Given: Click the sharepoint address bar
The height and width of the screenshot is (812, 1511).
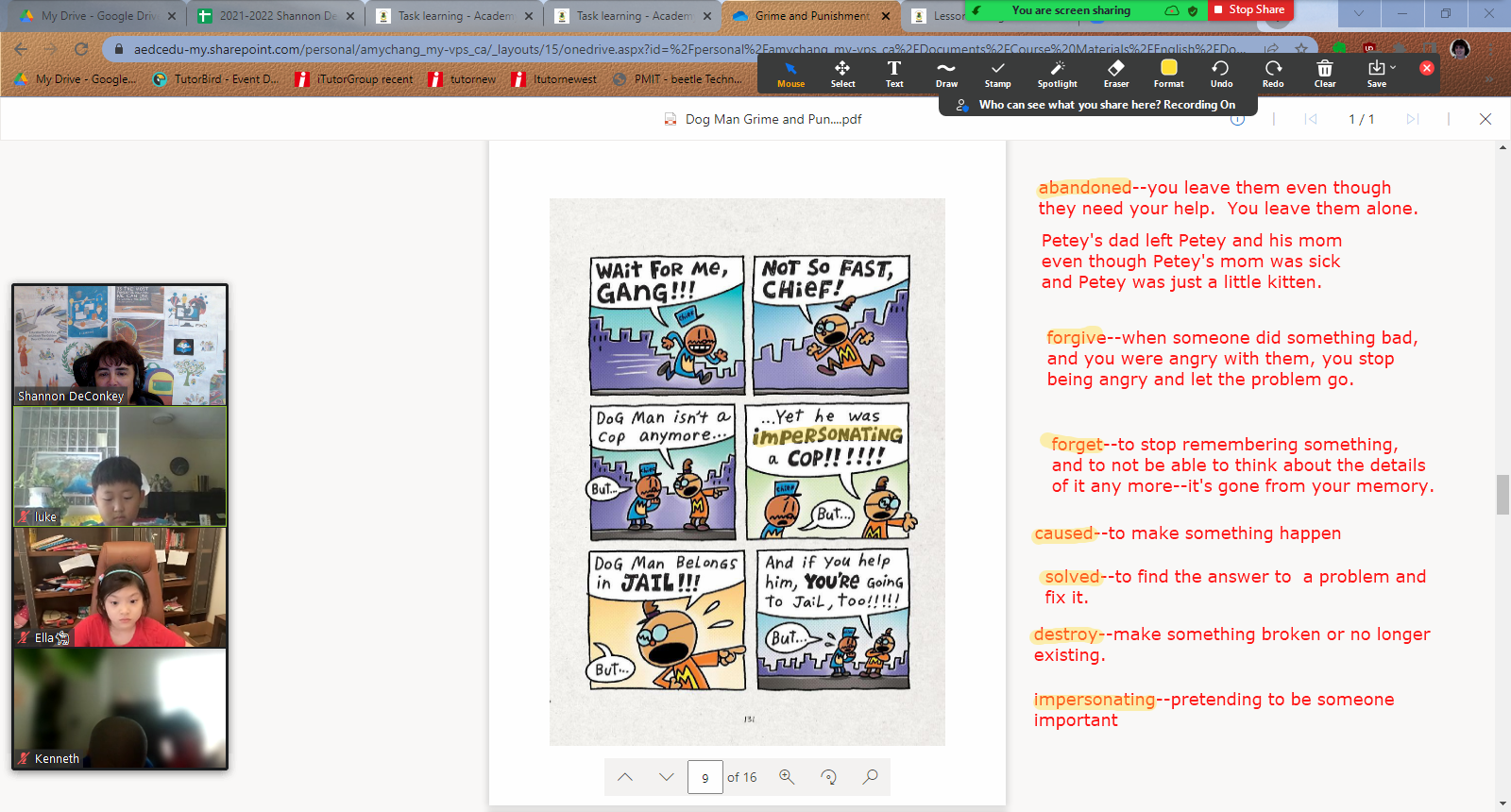Looking at the screenshot, I should tap(688, 49).
